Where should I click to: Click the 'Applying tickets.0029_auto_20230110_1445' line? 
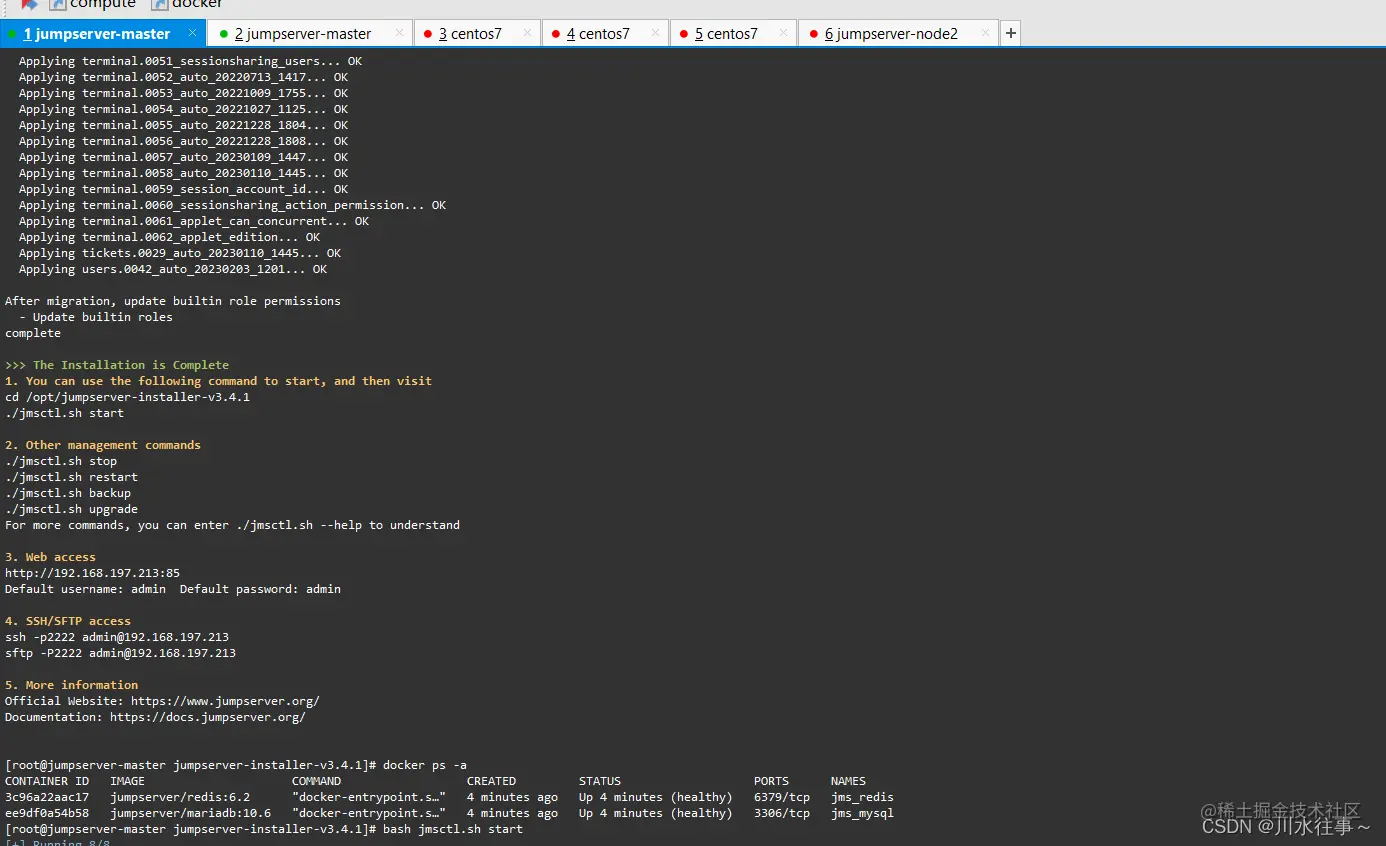pos(180,253)
